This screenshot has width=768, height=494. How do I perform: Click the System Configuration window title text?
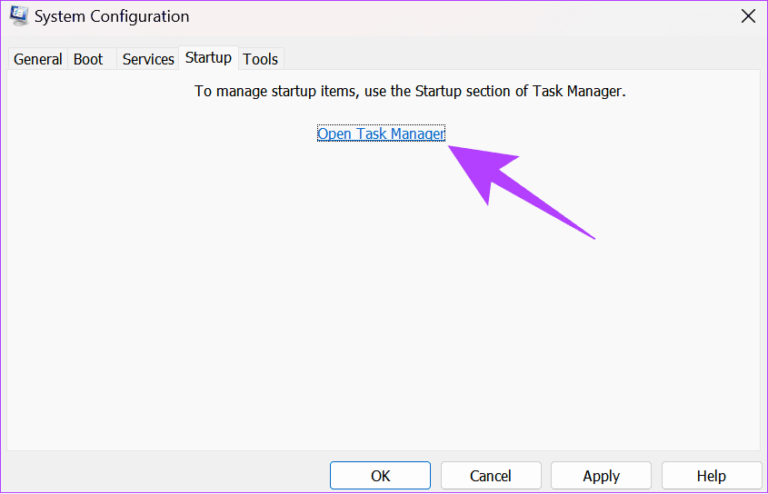point(114,16)
